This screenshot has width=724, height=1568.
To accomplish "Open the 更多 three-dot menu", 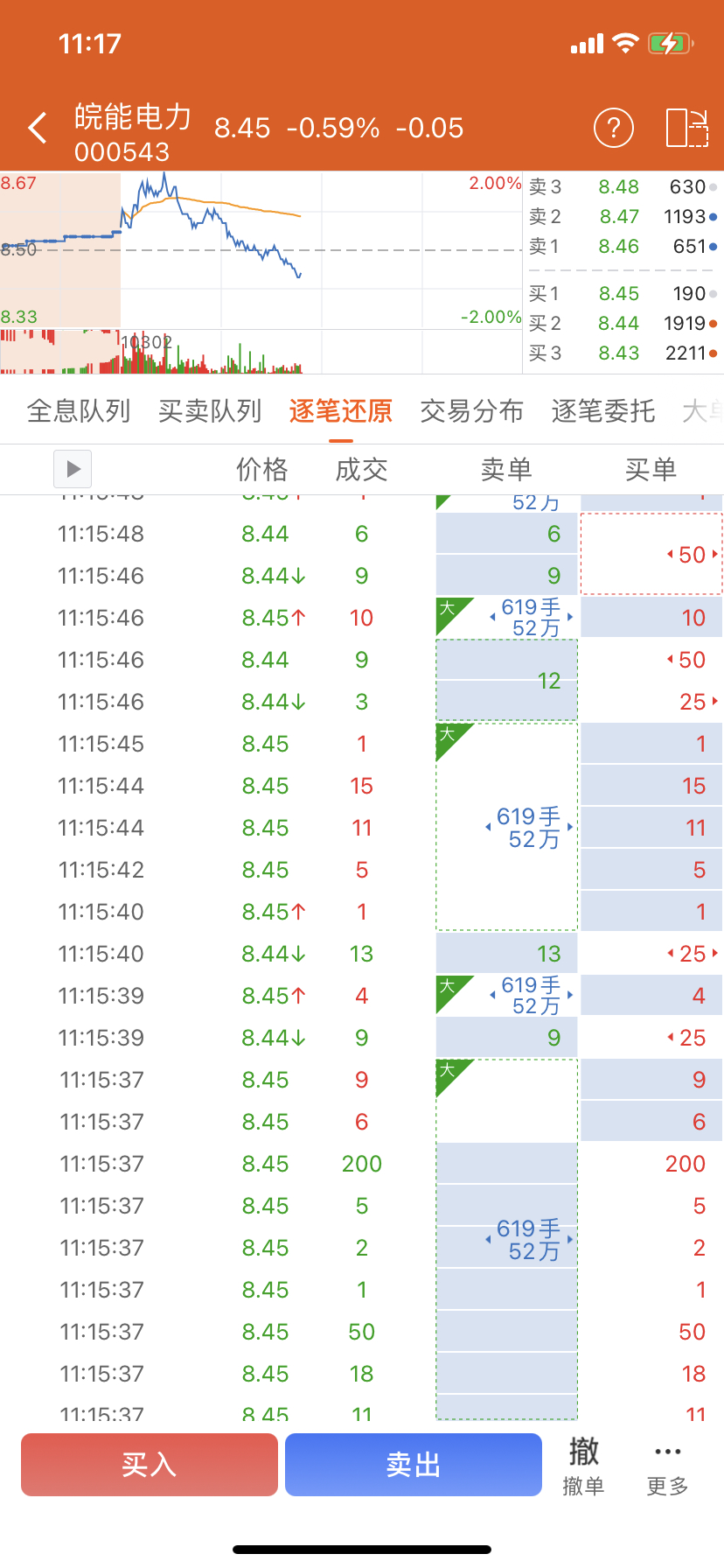I will (667, 1465).
